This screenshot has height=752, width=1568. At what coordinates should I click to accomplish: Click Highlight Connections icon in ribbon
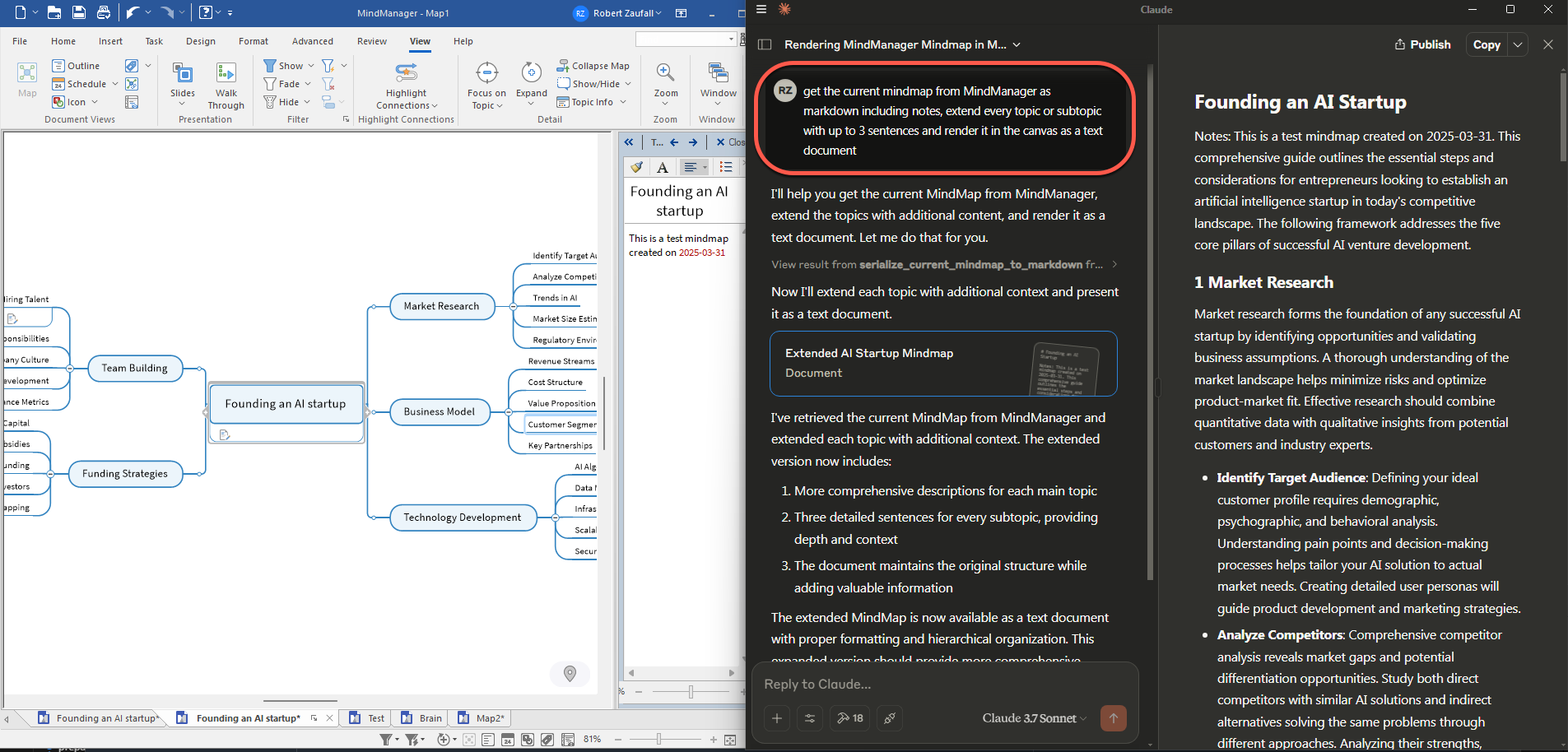(x=406, y=73)
